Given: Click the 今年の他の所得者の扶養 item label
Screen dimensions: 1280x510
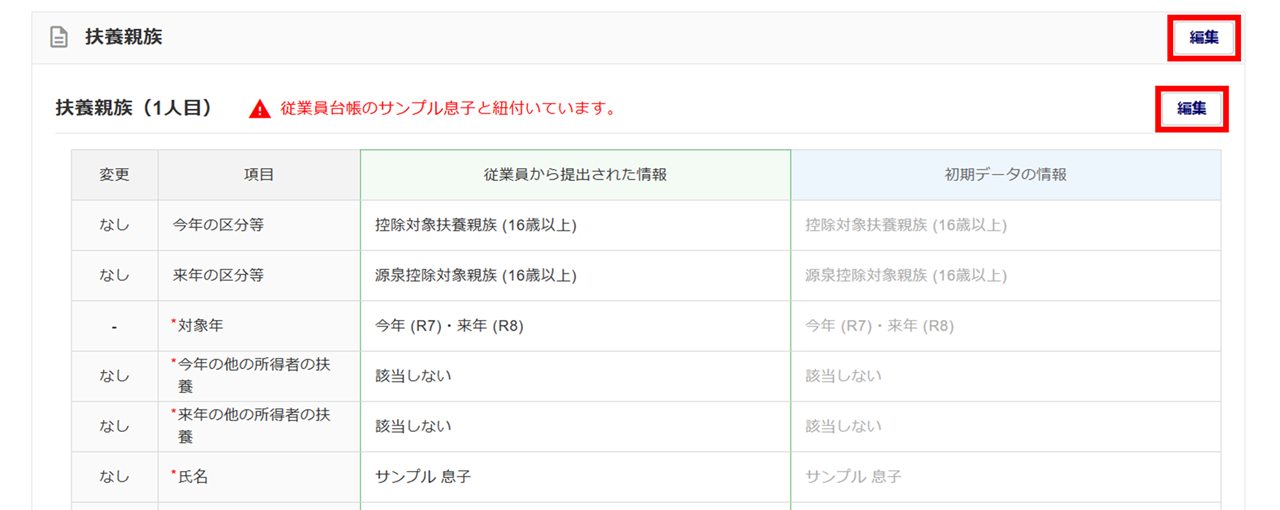Looking at the screenshot, I should [x=254, y=376].
